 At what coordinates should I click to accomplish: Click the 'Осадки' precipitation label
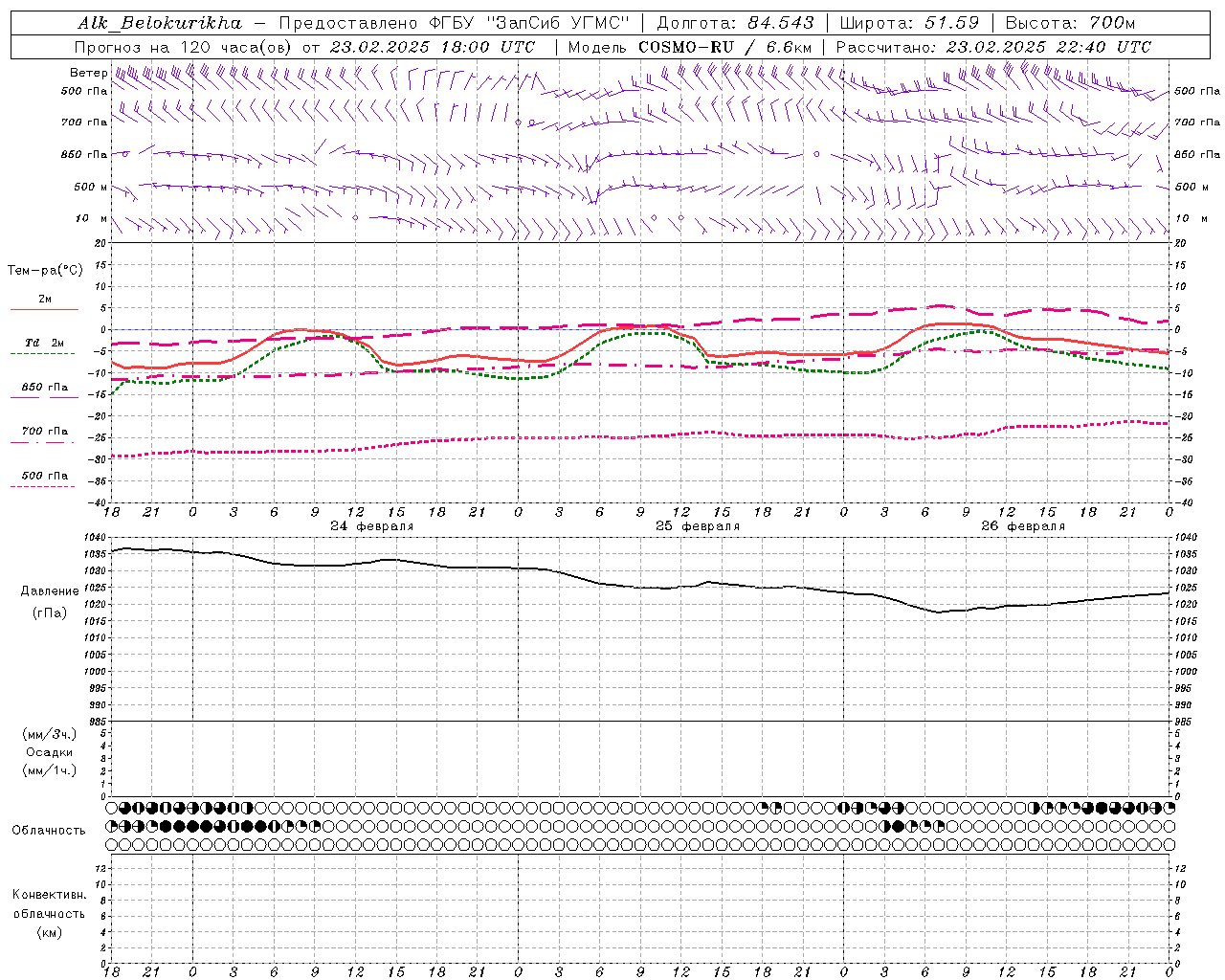pos(50,752)
